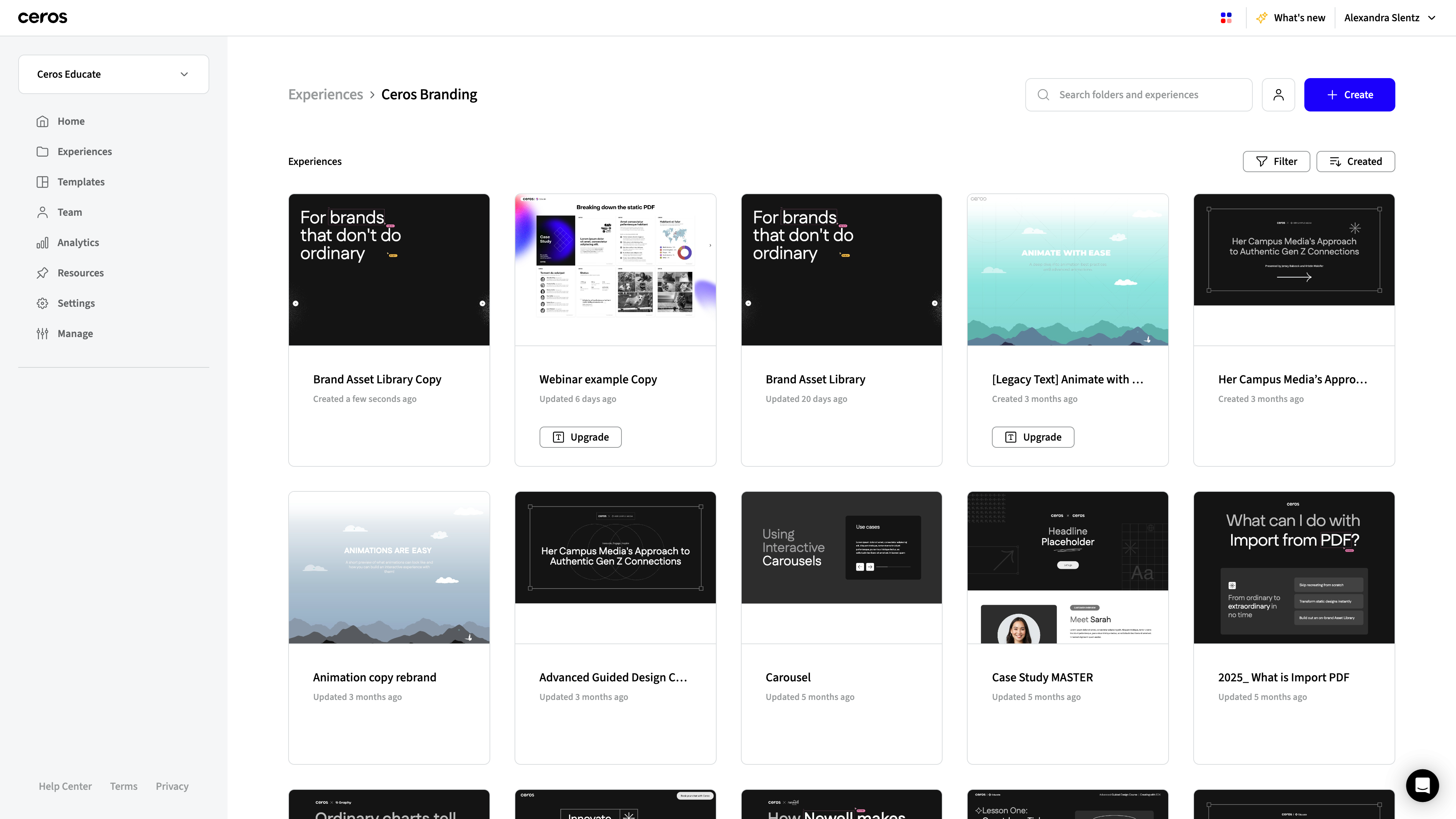
Task: Open the Terms link
Action: click(x=123, y=786)
